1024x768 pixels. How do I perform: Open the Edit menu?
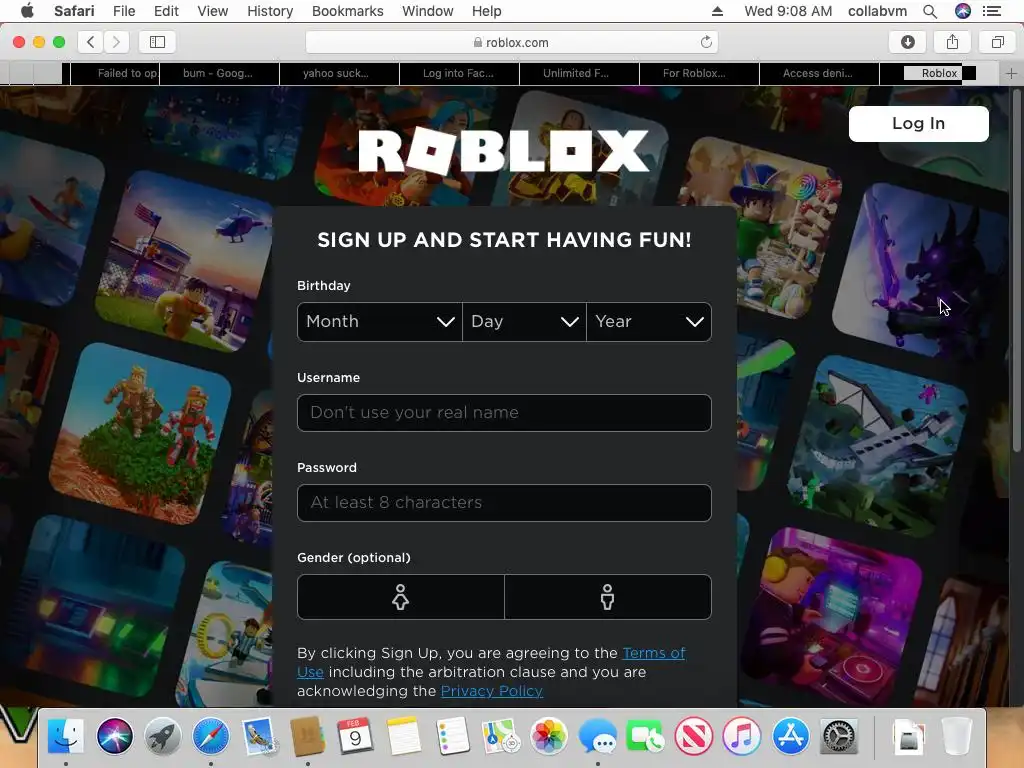[166, 11]
